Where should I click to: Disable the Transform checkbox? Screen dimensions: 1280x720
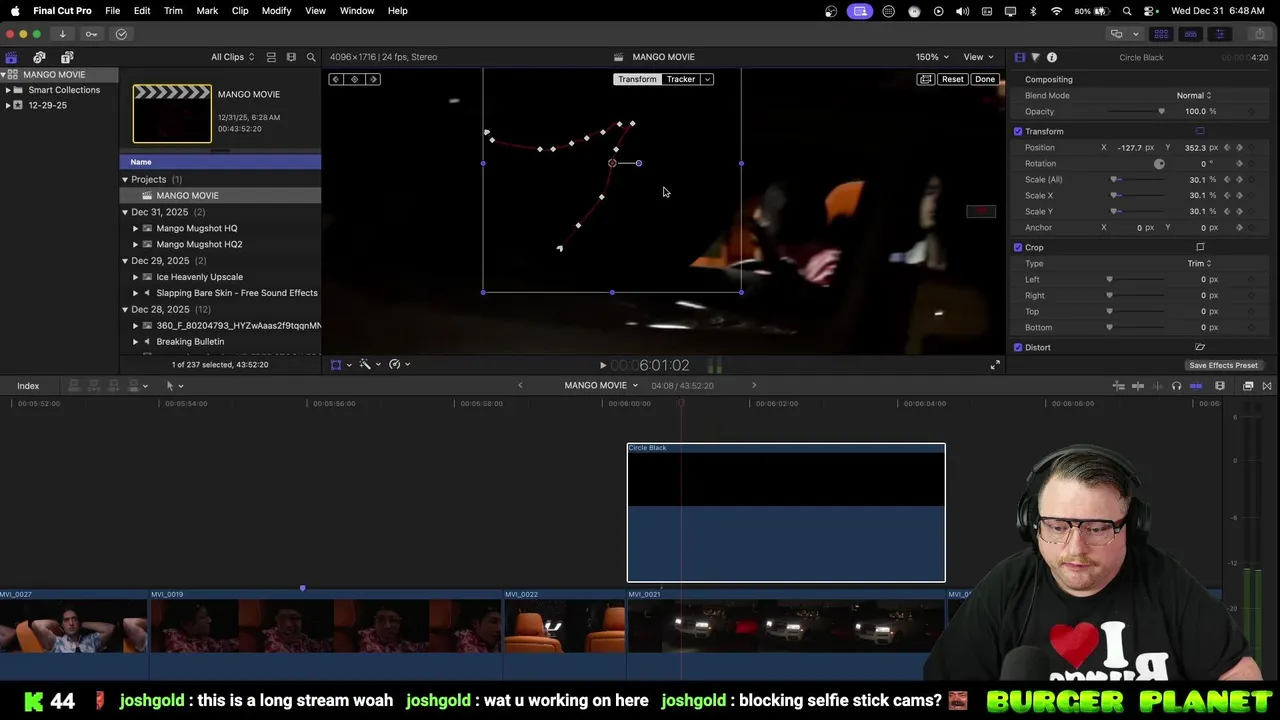coord(1018,131)
